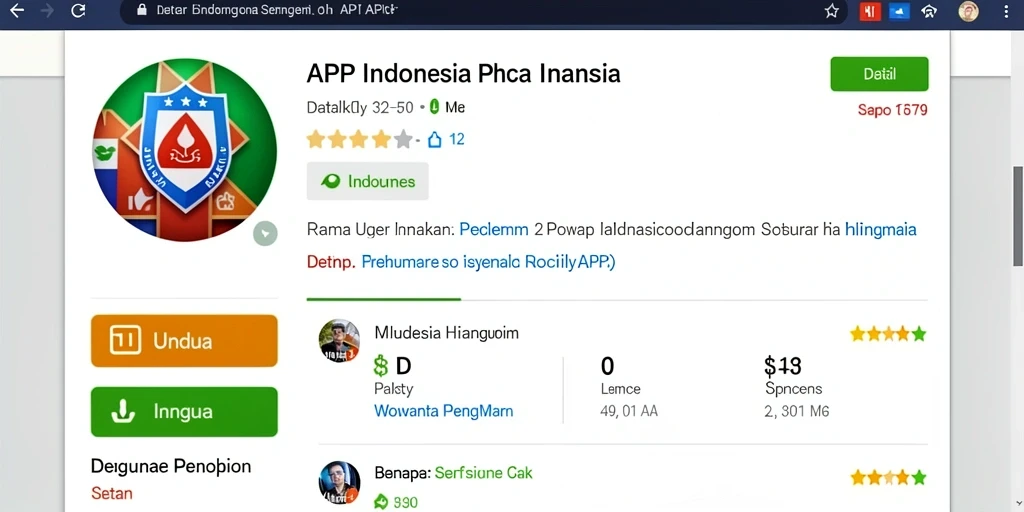Image resolution: width=1024 pixels, height=512 pixels.
Task: Open the user profile avatar in toolbar
Action: (x=968, y=11)
